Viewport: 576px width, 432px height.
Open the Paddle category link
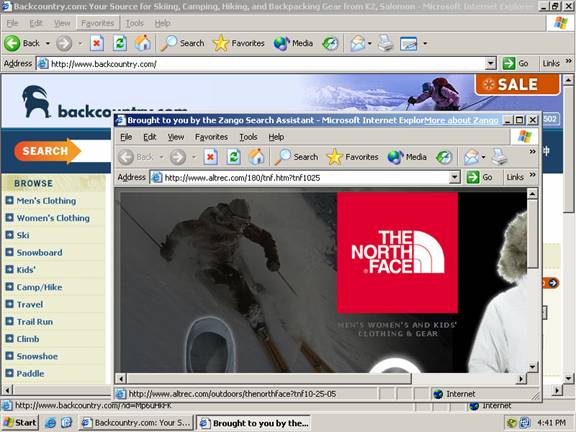pos(30,373)
